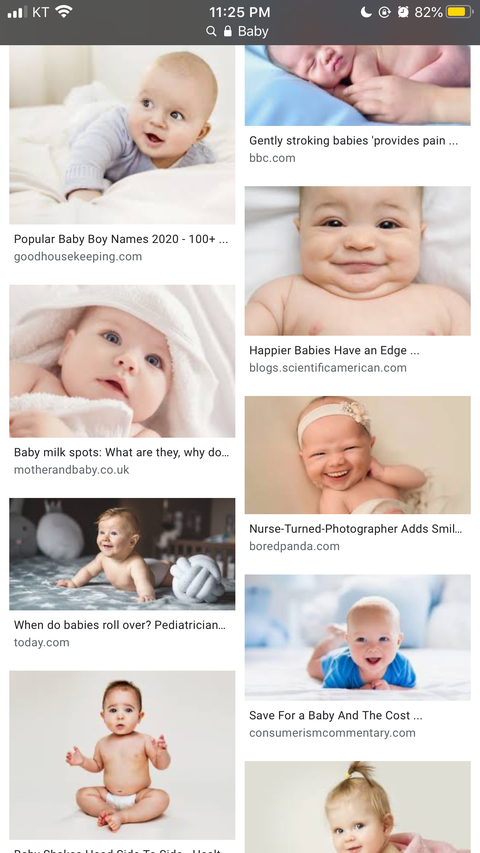480x853 pixels.
Task: Open When do babies roll over link
Action: (x=120, y=625)
